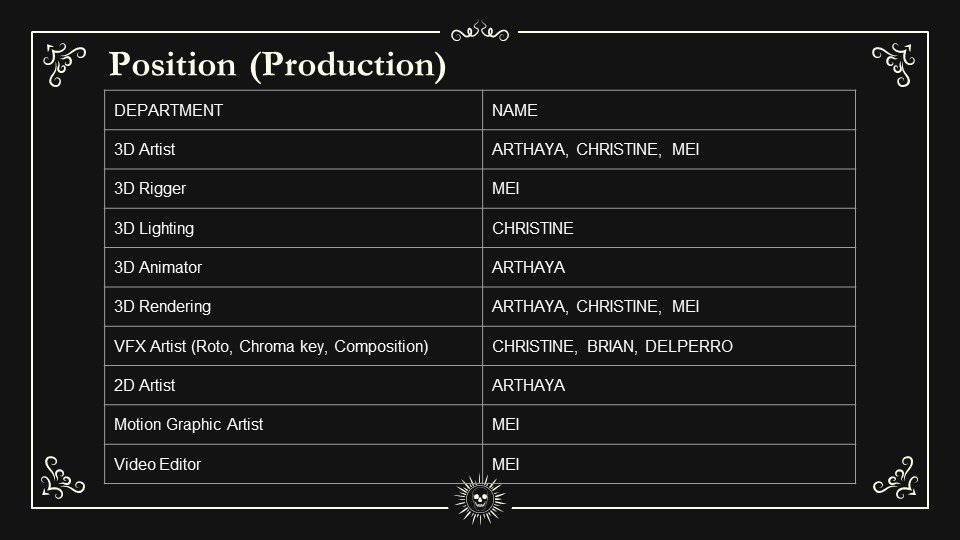Select the 3D Rendering cell
The image size is (960, 540).
[293, 307]
